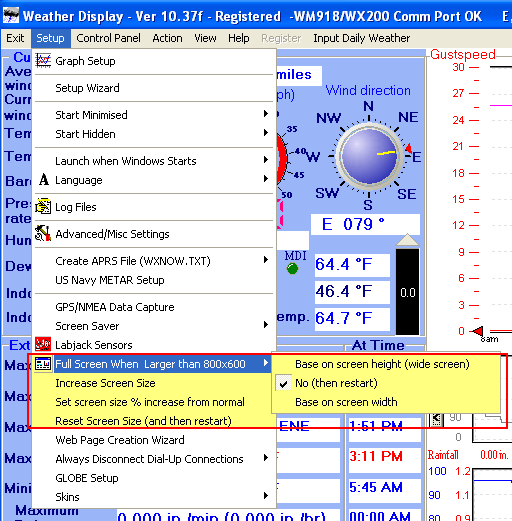Screen dimensions: 512x521
Task: Click the Gustspeed graph heading
Action: [x=463, y=54]
